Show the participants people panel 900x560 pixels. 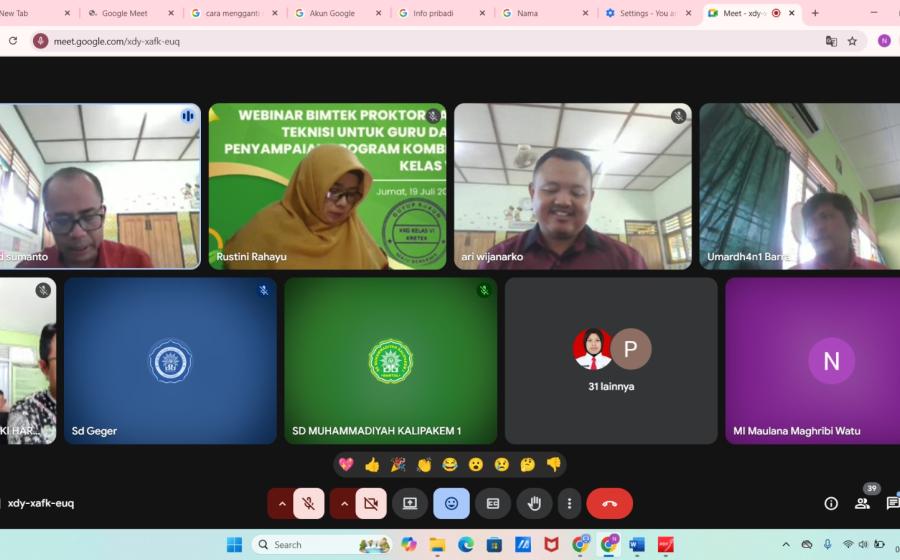coord(862,504)
